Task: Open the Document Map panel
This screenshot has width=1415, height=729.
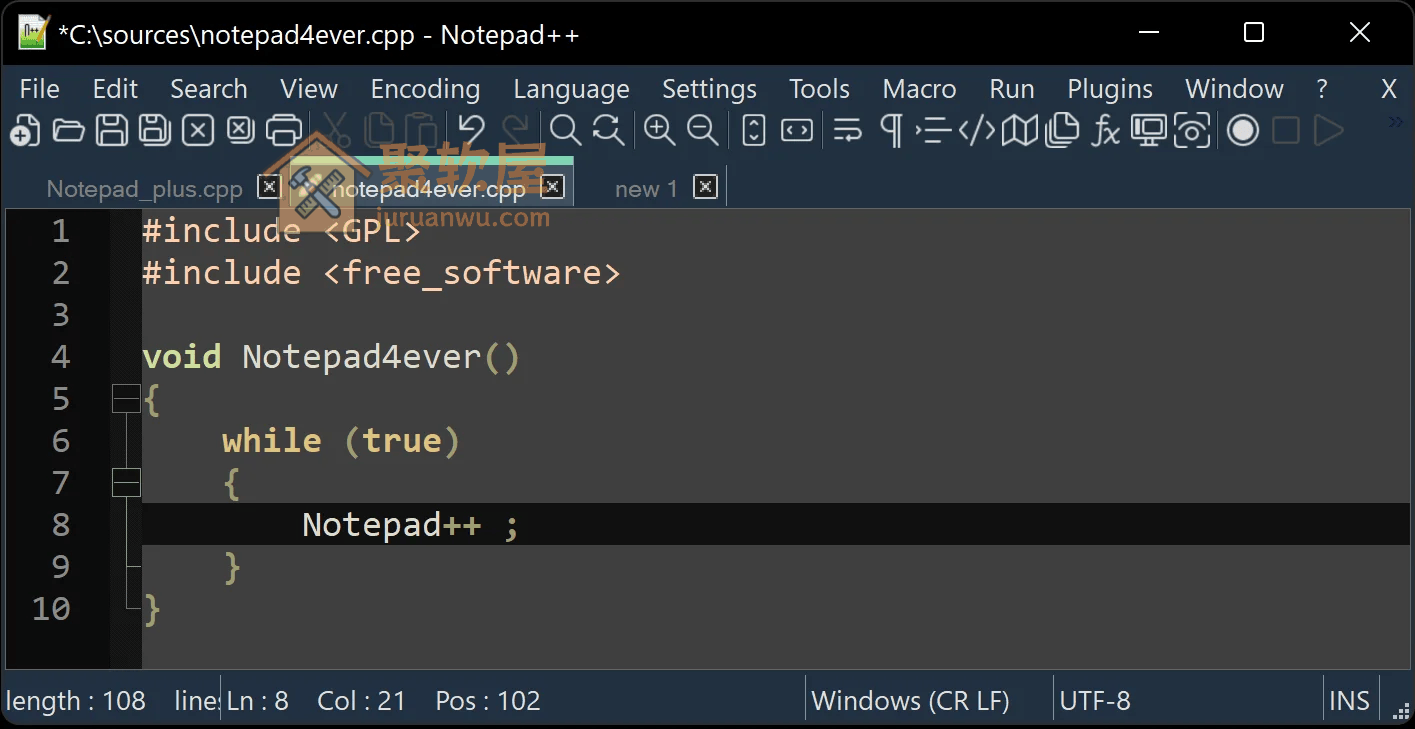Action: coord(1021,130)
